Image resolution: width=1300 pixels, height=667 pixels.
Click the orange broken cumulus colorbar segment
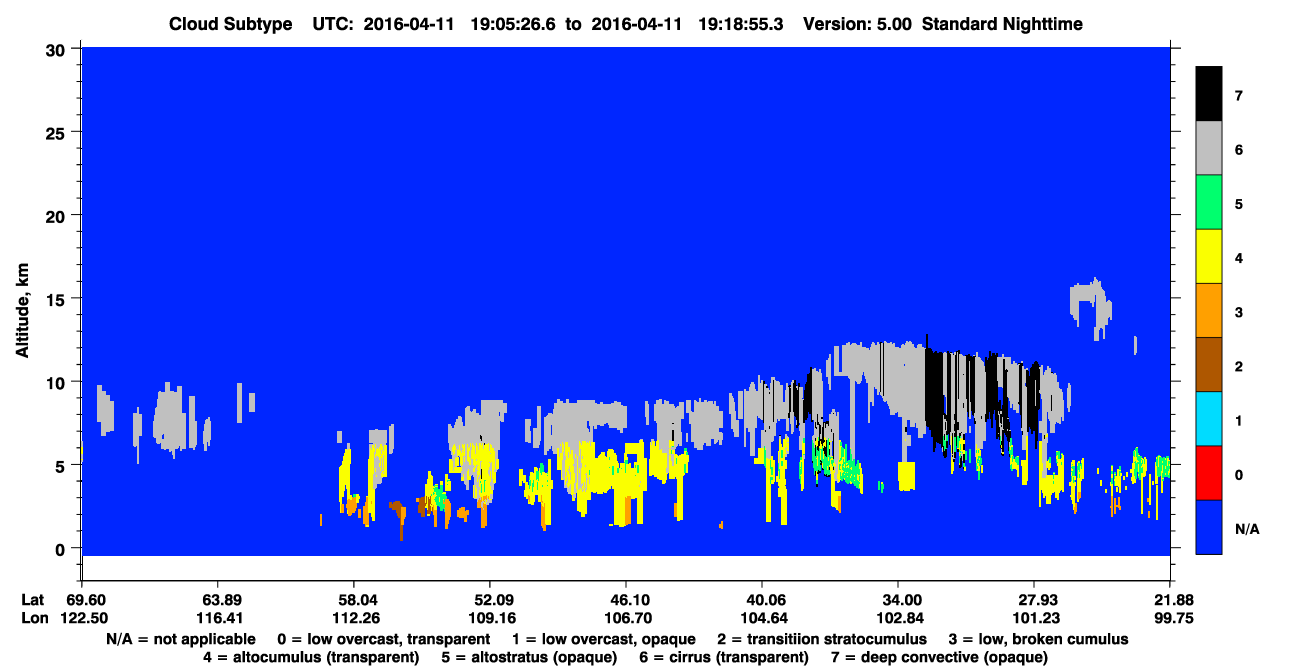coord(1209,311)
